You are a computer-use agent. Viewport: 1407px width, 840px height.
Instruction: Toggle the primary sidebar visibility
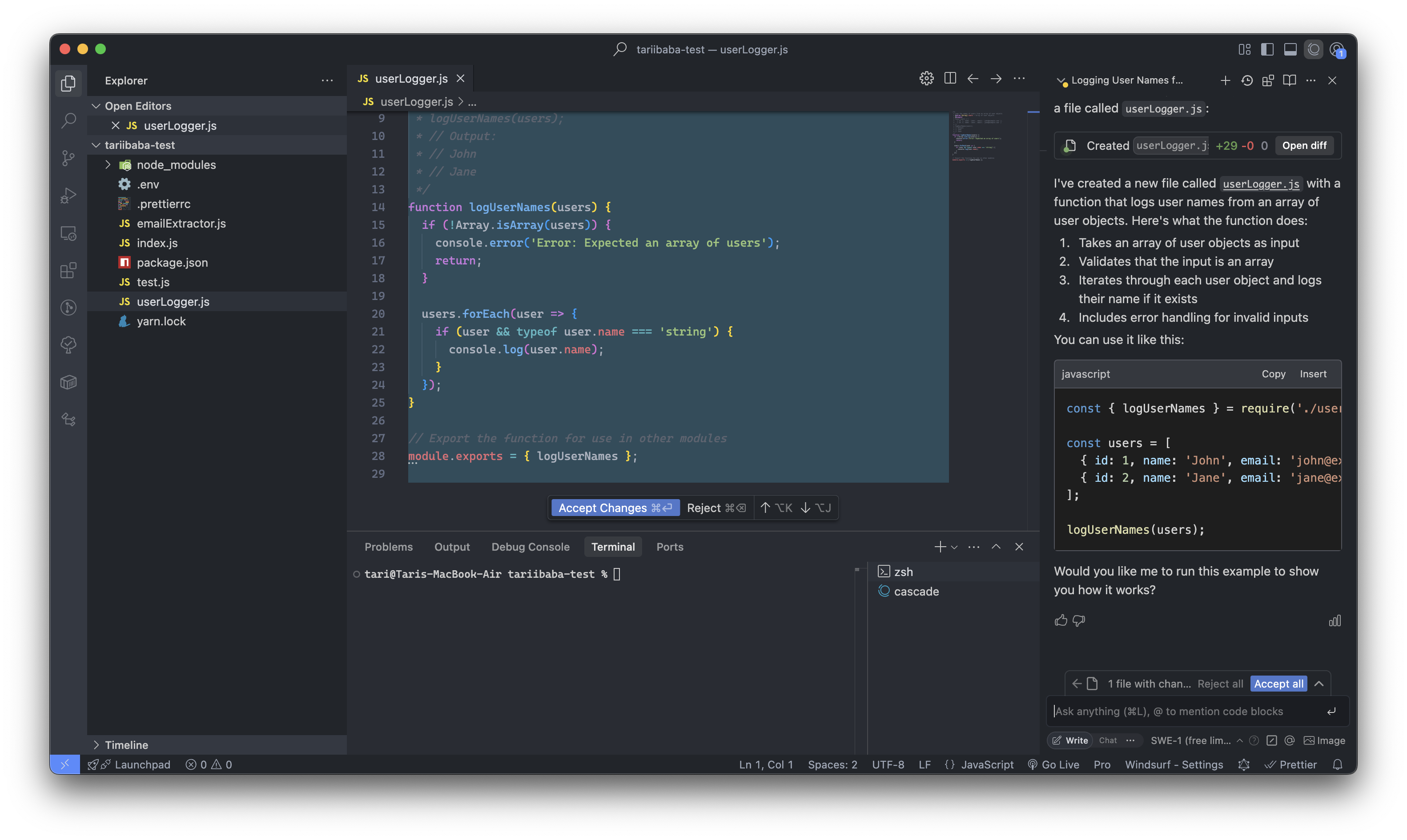coord(1267,49)
